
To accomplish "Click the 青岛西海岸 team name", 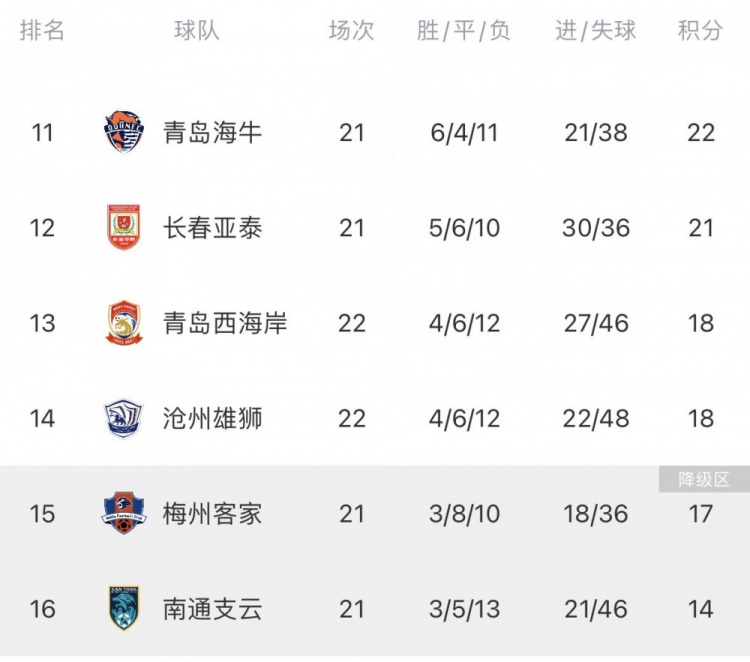I will click(225, 323).
